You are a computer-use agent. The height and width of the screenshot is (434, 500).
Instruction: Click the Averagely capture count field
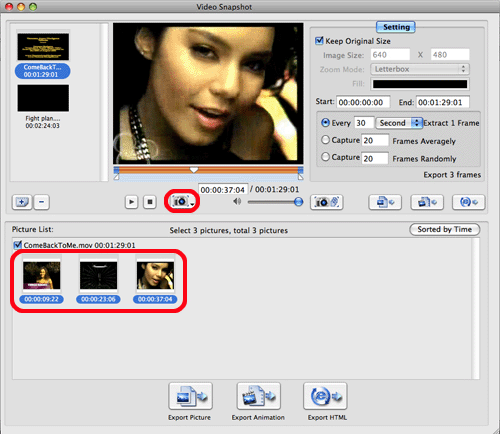point(375,140)
